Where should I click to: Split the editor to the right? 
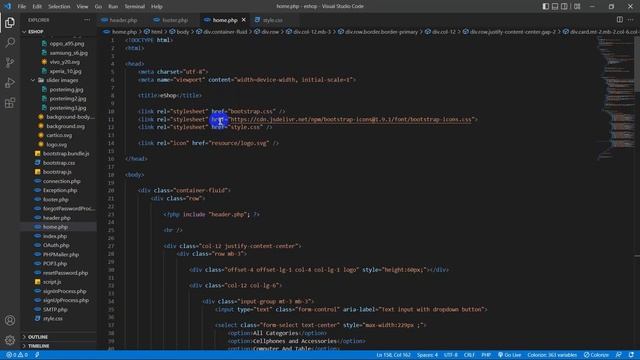620,20
